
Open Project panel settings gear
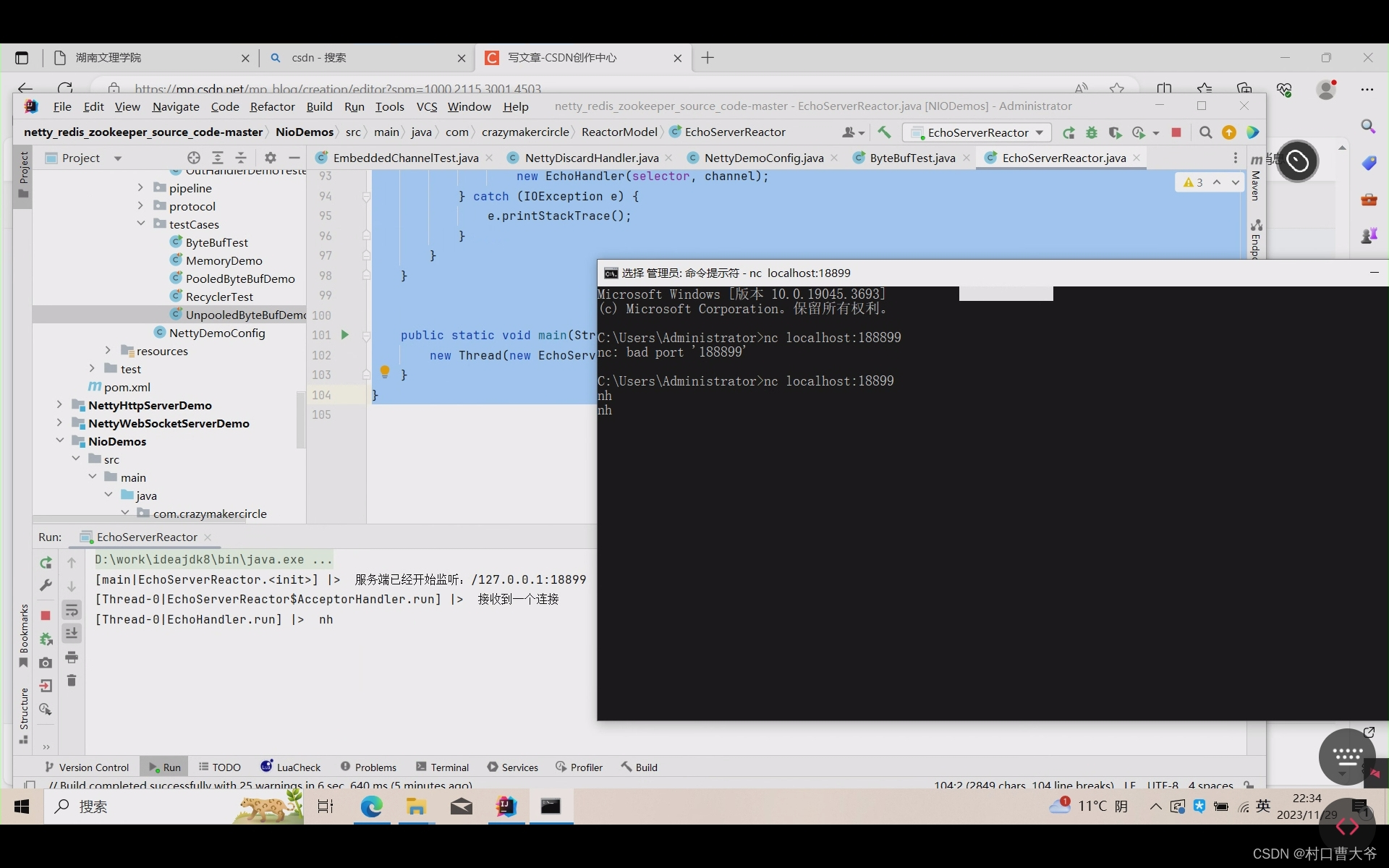click(270, 158)
